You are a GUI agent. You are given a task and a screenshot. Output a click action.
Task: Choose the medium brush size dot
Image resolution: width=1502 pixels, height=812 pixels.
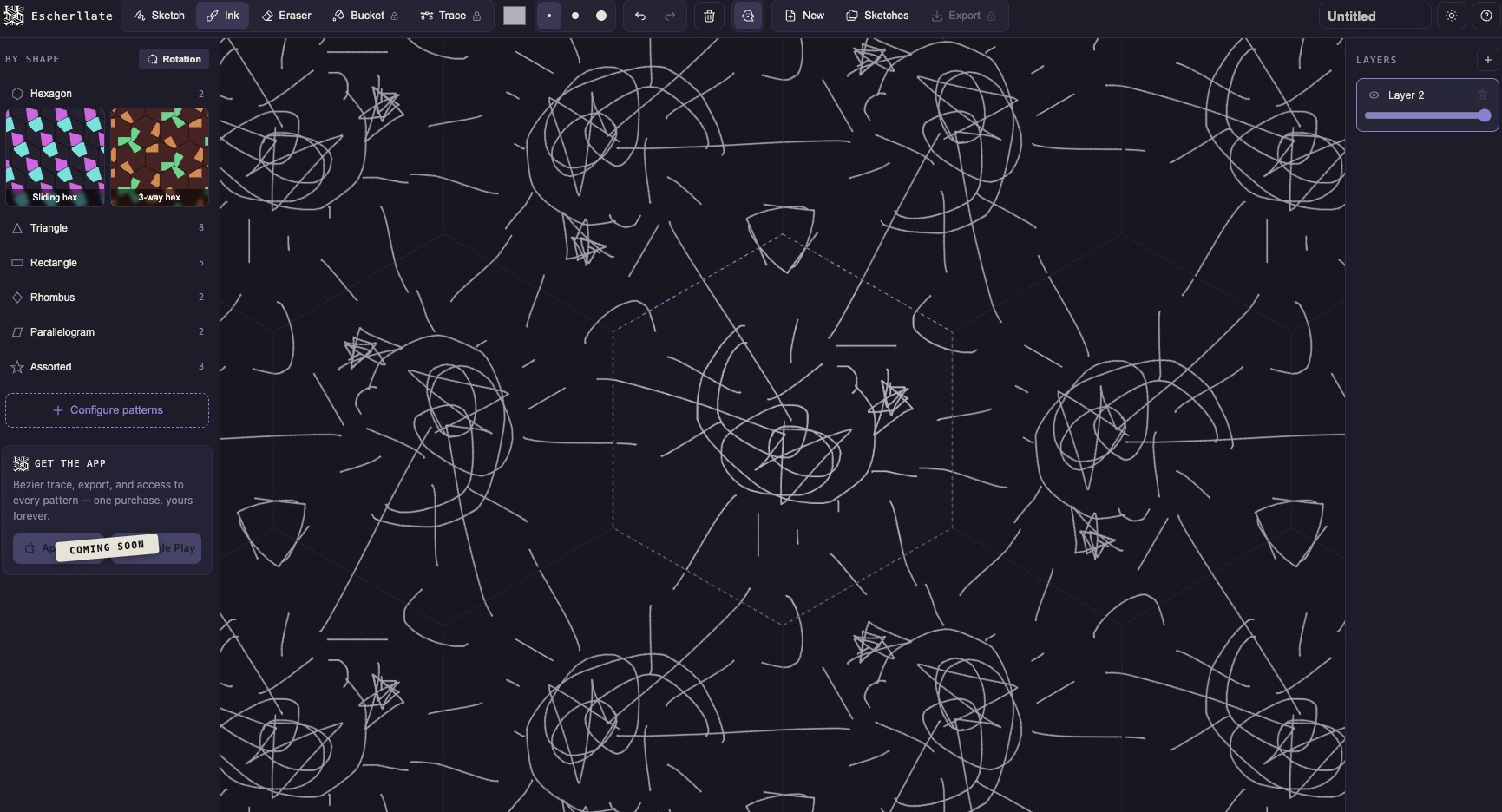pyautogui.click(x=575, y=16)
